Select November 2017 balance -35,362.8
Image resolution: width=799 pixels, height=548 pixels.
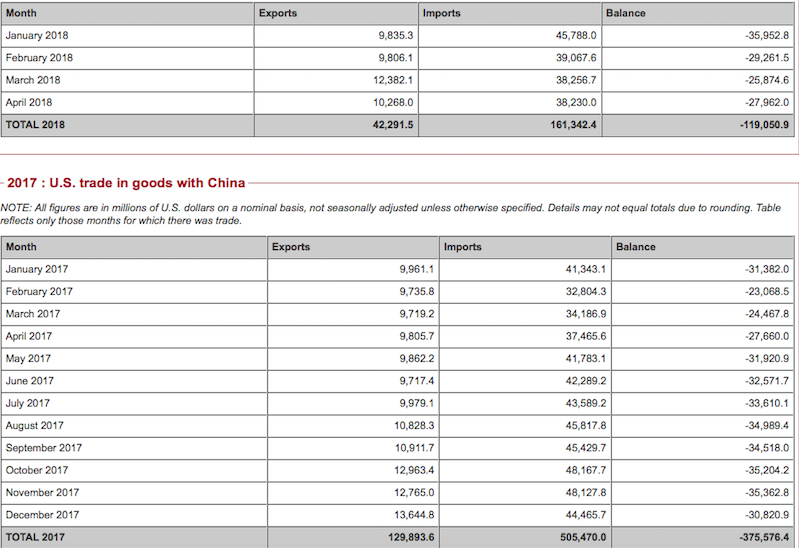(767, 492)
